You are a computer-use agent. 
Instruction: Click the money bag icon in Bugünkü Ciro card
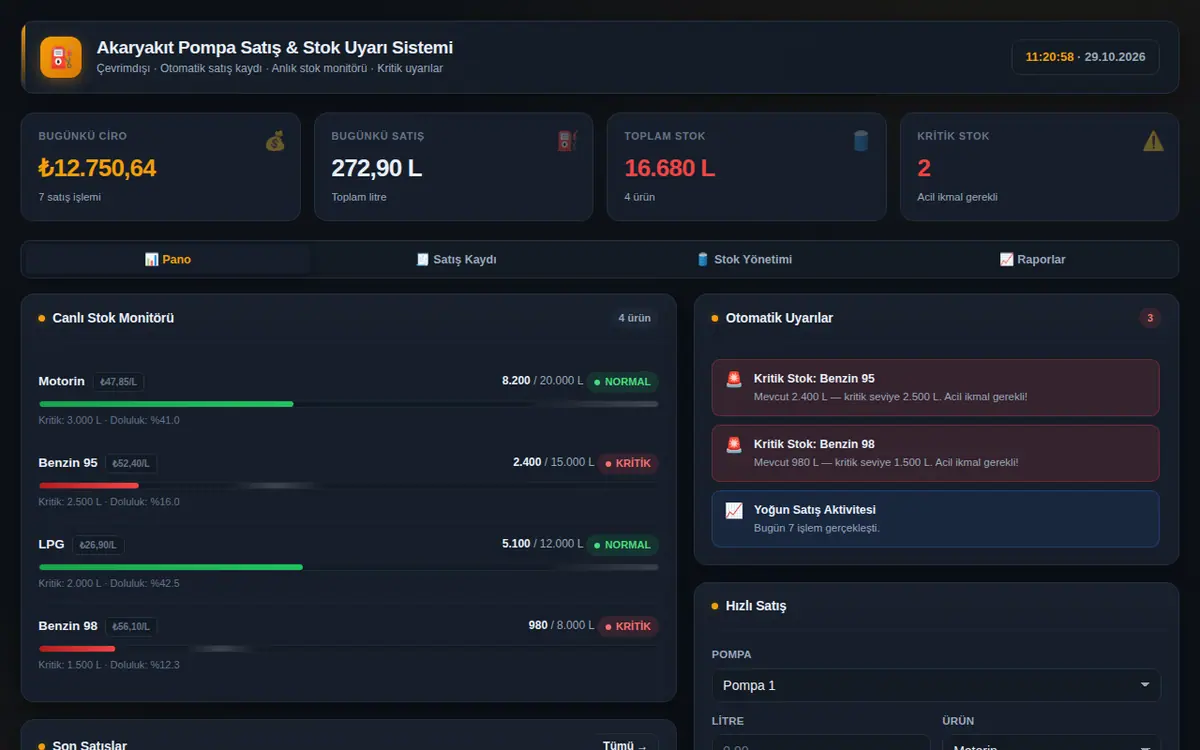[x=275, y=141]
